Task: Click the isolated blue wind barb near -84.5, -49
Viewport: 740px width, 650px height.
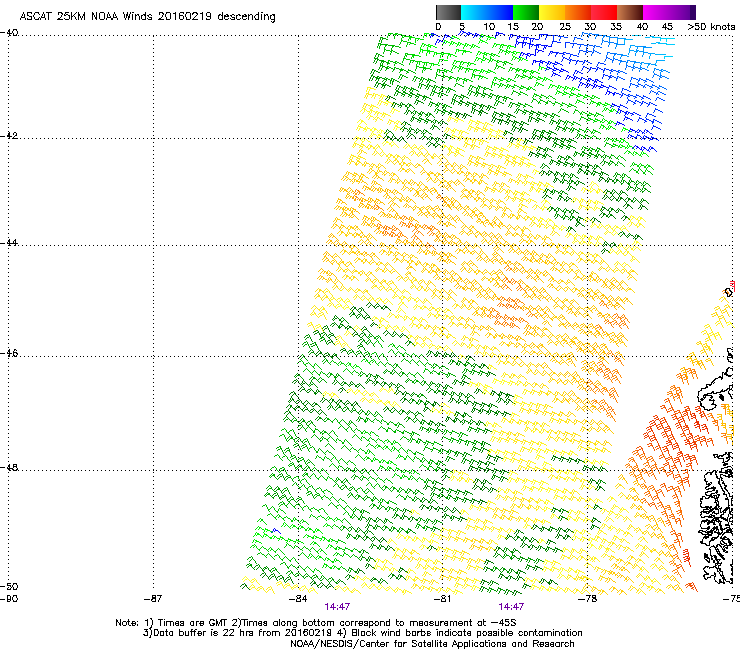Action: (x=276, y=532)
